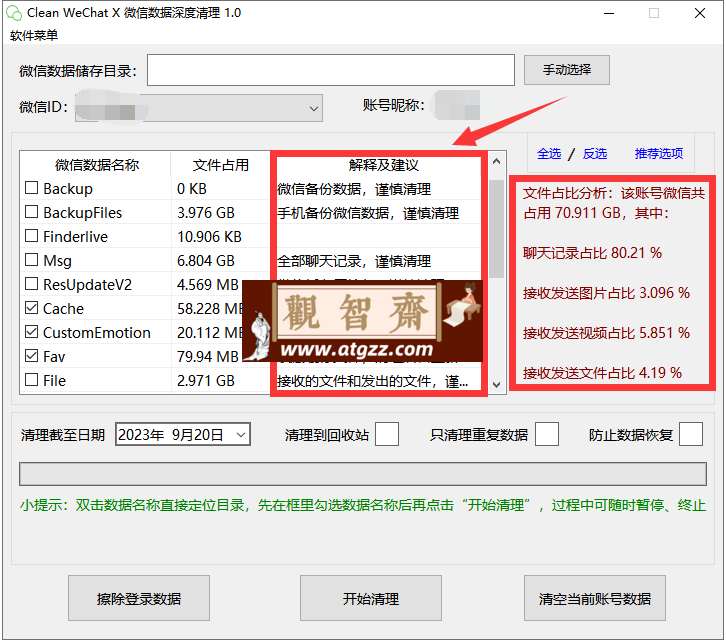Viewport: 726px width, 642px height.
Task: Click the 开始清理 button
Action: (x=371, y=598)
